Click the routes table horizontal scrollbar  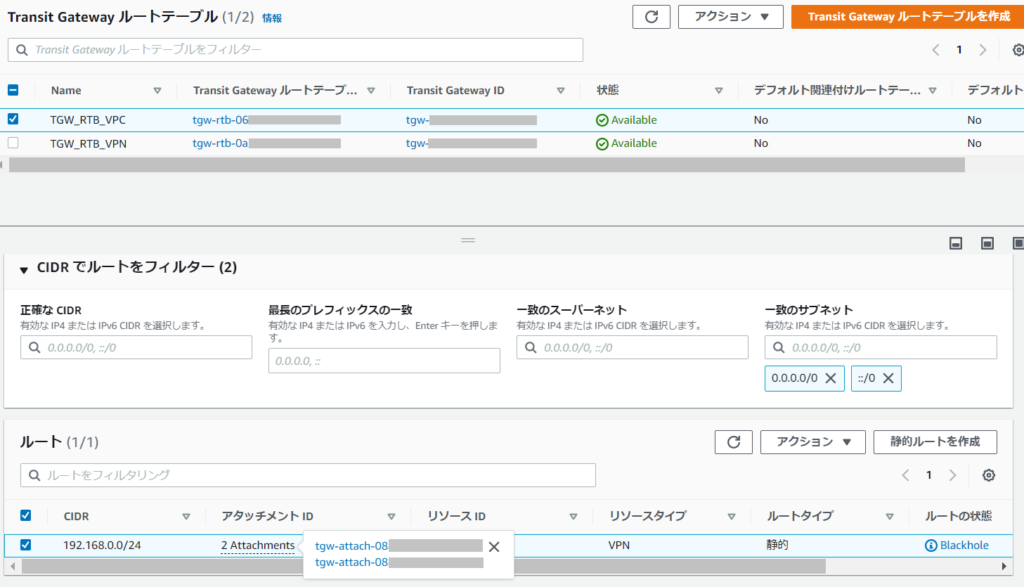[424, 566]
